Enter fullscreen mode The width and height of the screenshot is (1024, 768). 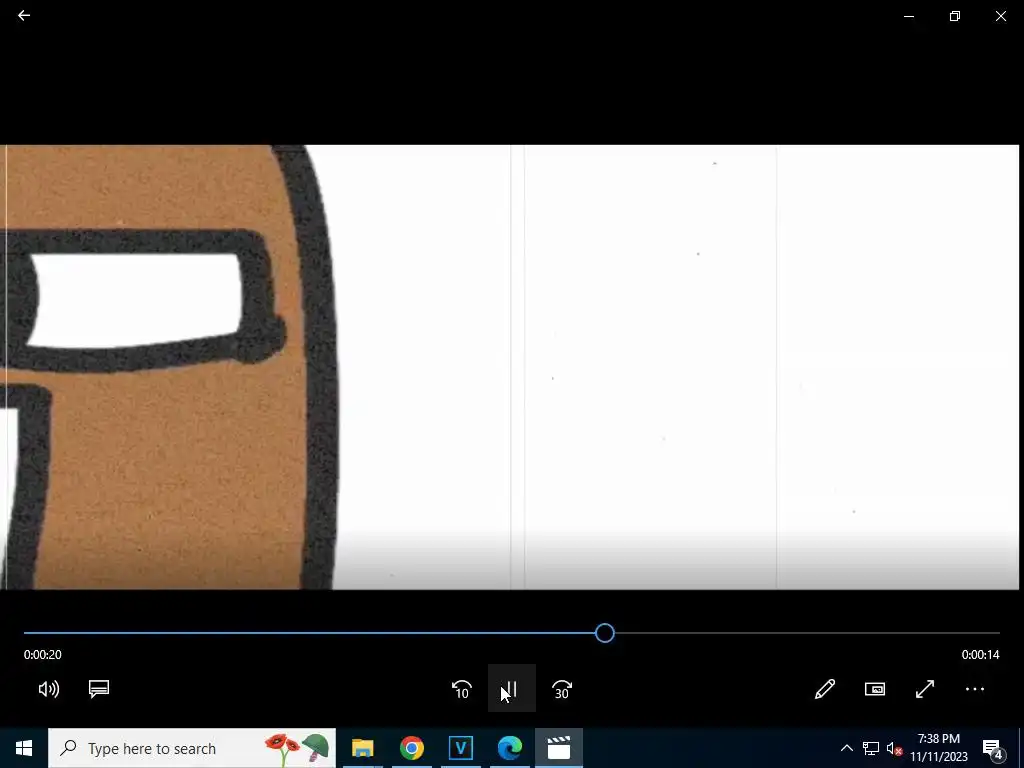pyautogui.click(x=925, y=689)
